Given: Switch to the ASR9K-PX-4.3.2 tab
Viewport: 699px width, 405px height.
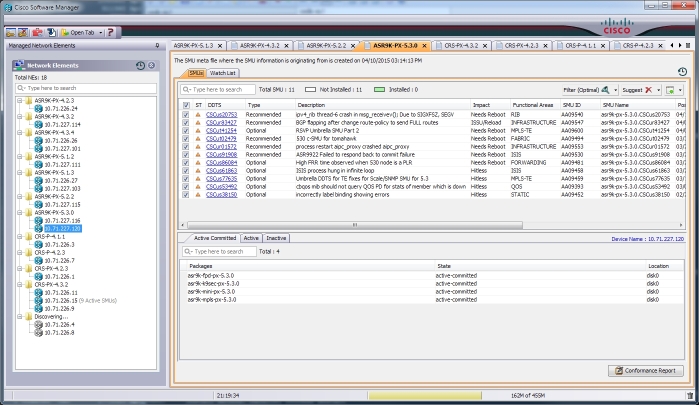Looking at the screenshot, I should point(260,45).
